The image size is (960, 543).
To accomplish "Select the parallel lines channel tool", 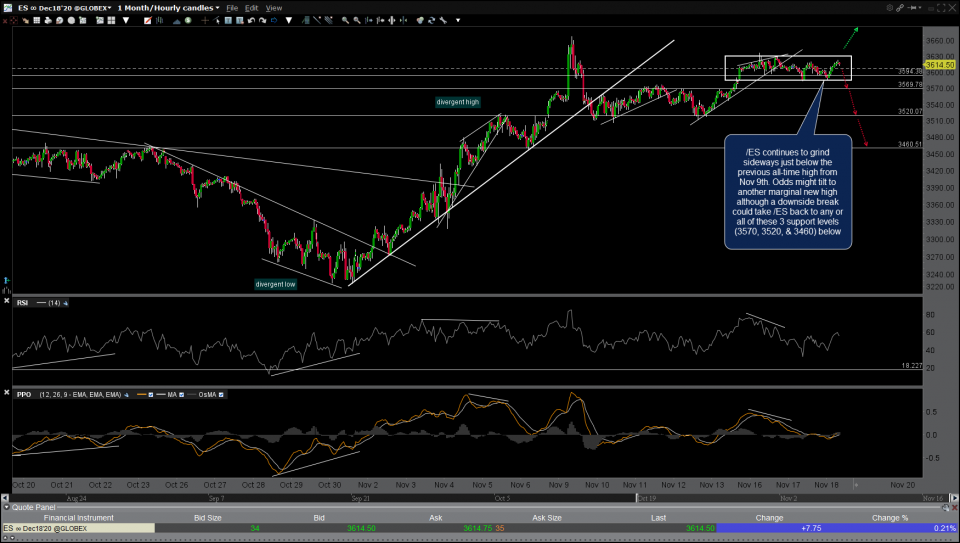I will pos(329,20).
